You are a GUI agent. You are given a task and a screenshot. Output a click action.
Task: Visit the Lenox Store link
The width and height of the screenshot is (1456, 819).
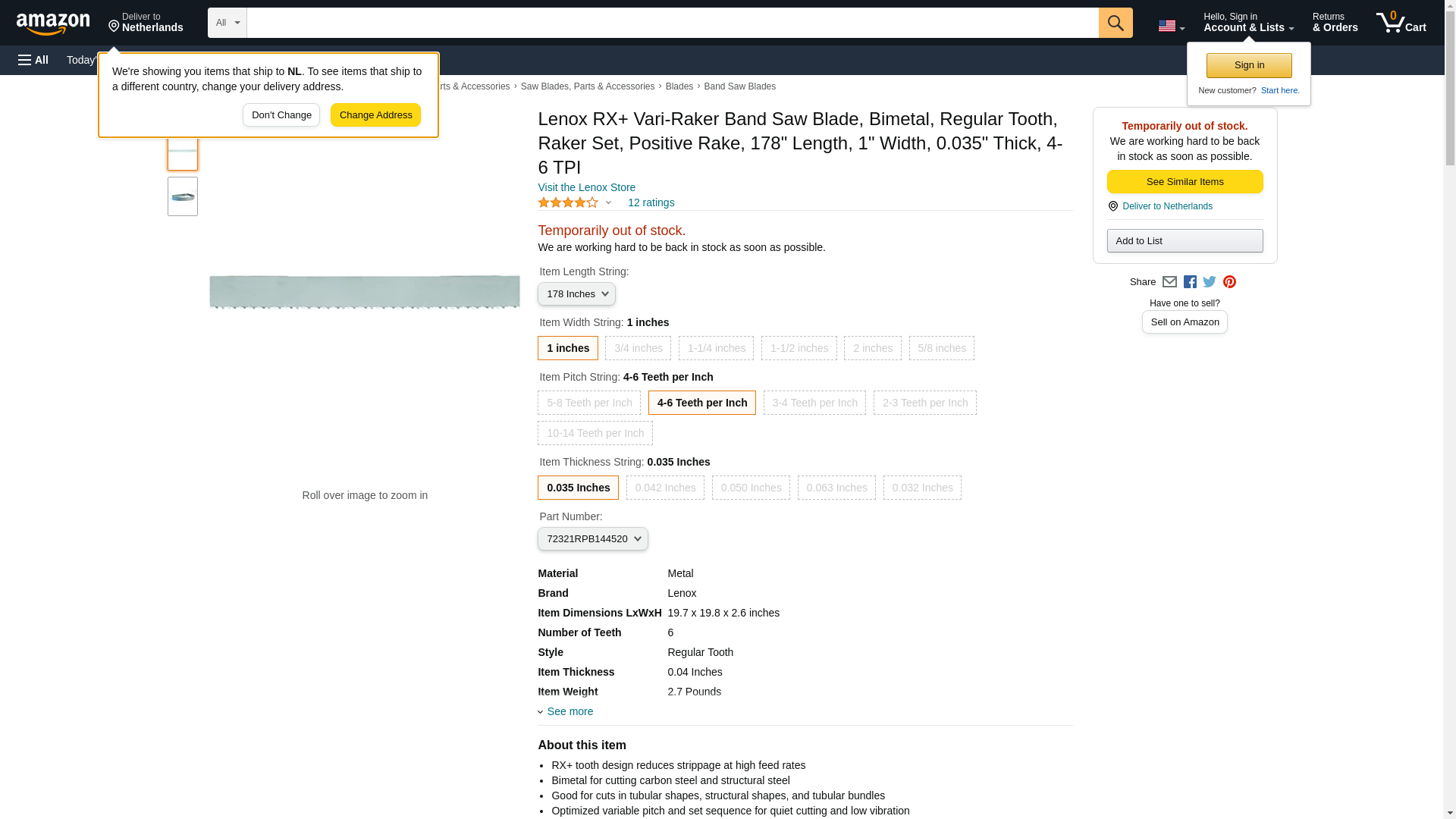pyautogui.click(x=586, y=187)
